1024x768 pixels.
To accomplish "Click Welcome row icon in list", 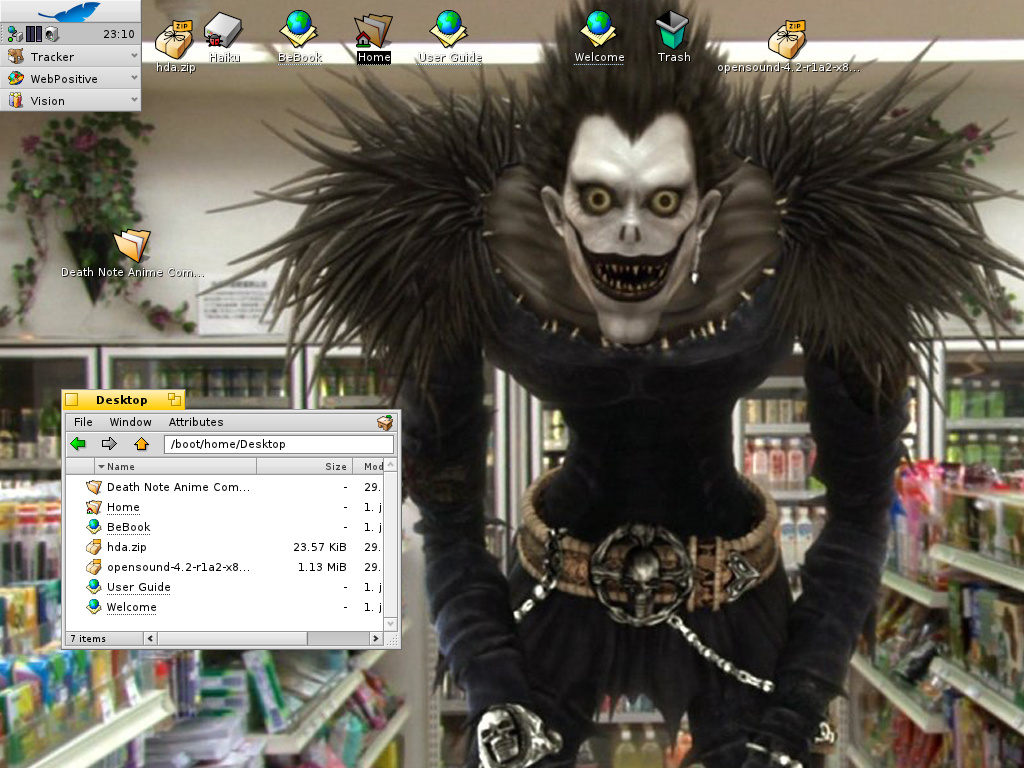I will coord(94,607).
